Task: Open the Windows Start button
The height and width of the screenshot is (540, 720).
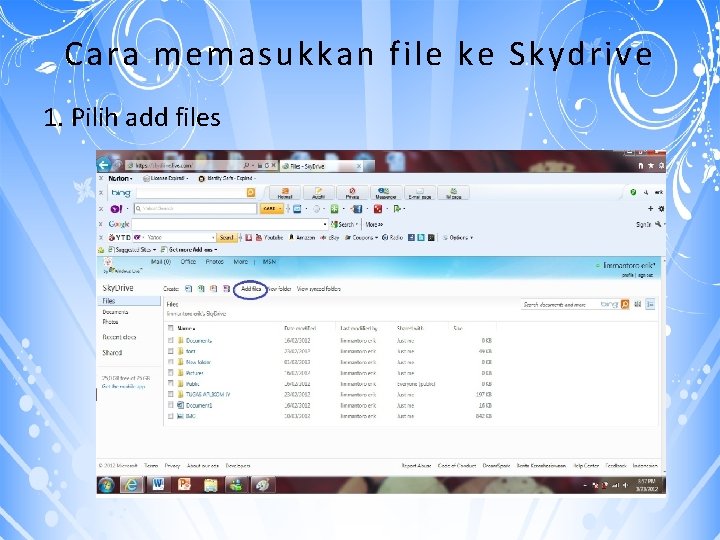Action: pyautogui.click(x=107, y=485)
